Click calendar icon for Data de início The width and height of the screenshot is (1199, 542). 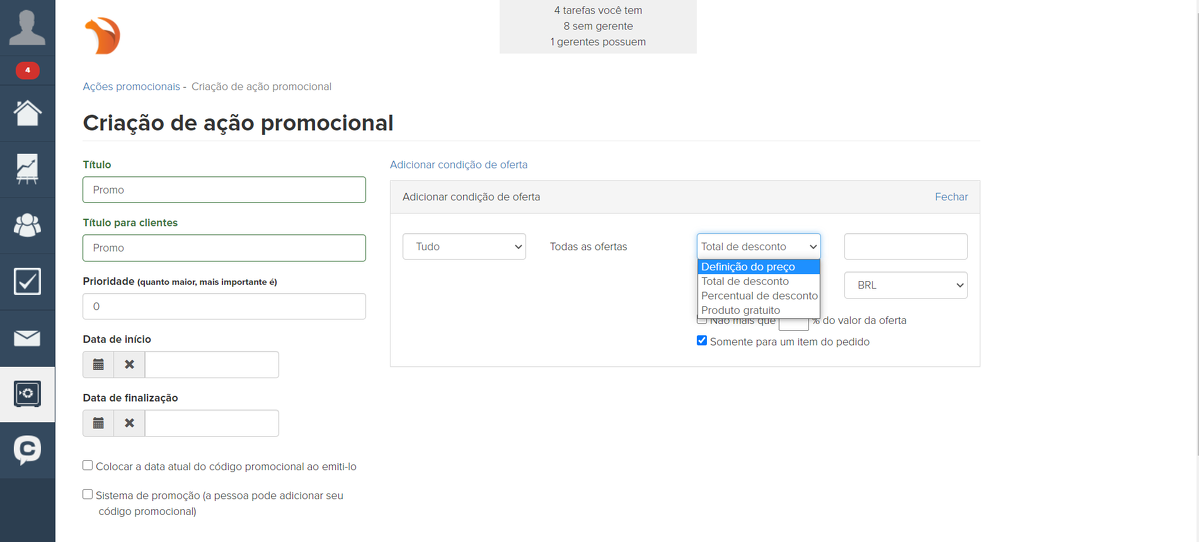coord(98,365)
